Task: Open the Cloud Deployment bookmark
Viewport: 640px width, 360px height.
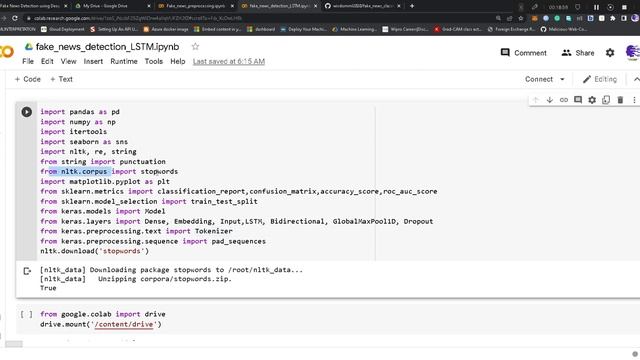Action: [63, 29]
